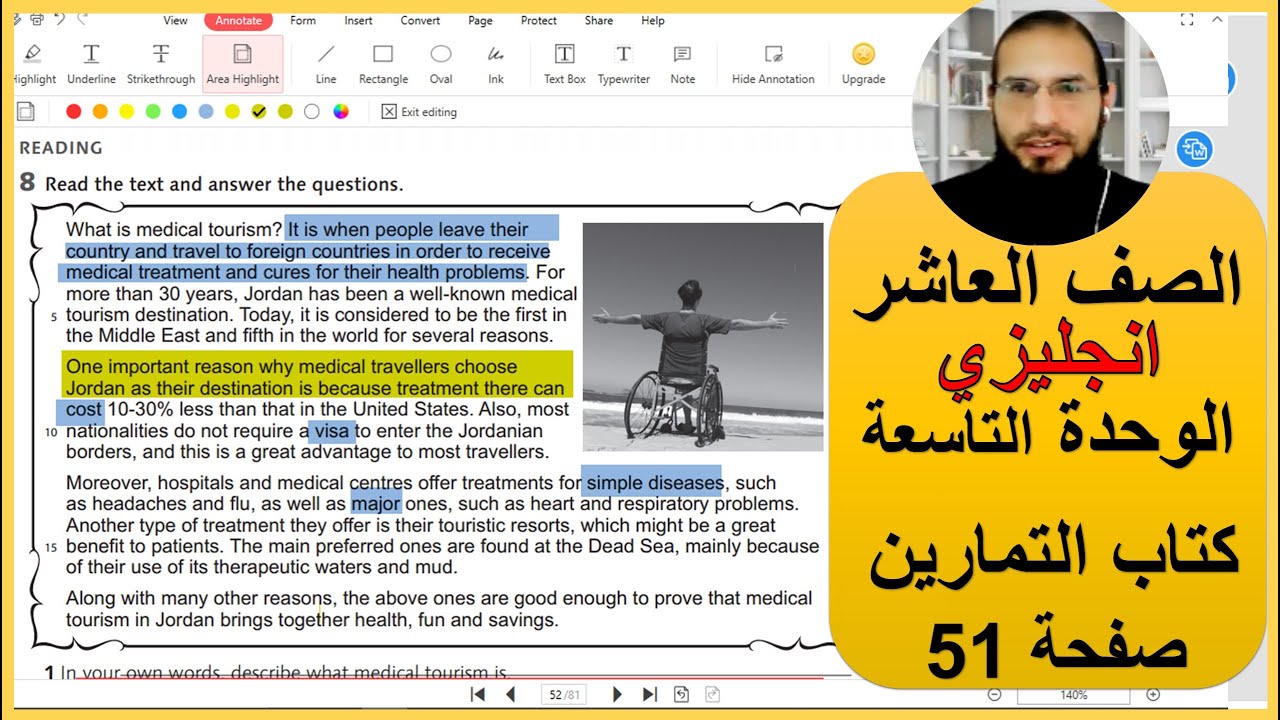Select the Oval shape tool
Screen dimensions: 1280x720
(x=441, y=63)
